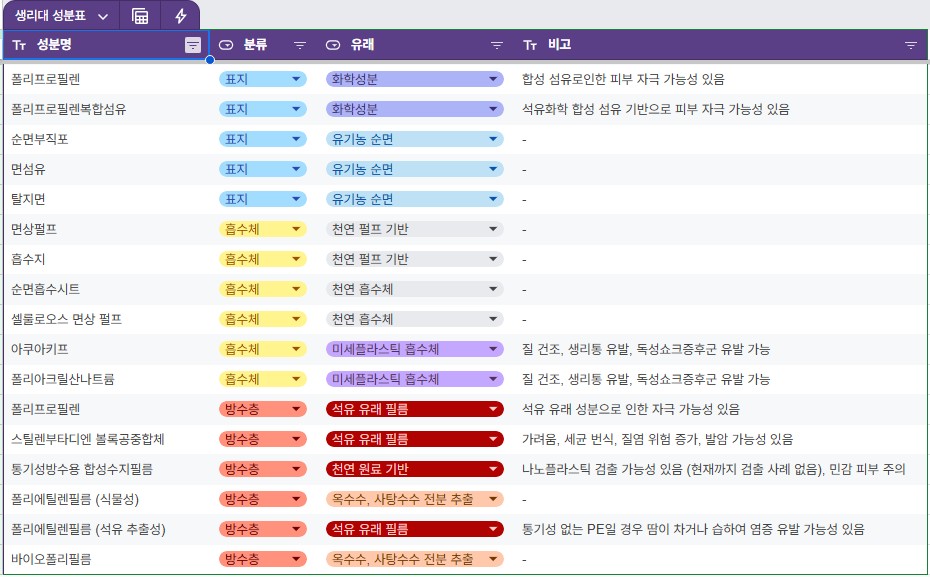Expand the 생리대 성분표 table name menu
Viewport: 930px width, 577px height.
point(103,16)
